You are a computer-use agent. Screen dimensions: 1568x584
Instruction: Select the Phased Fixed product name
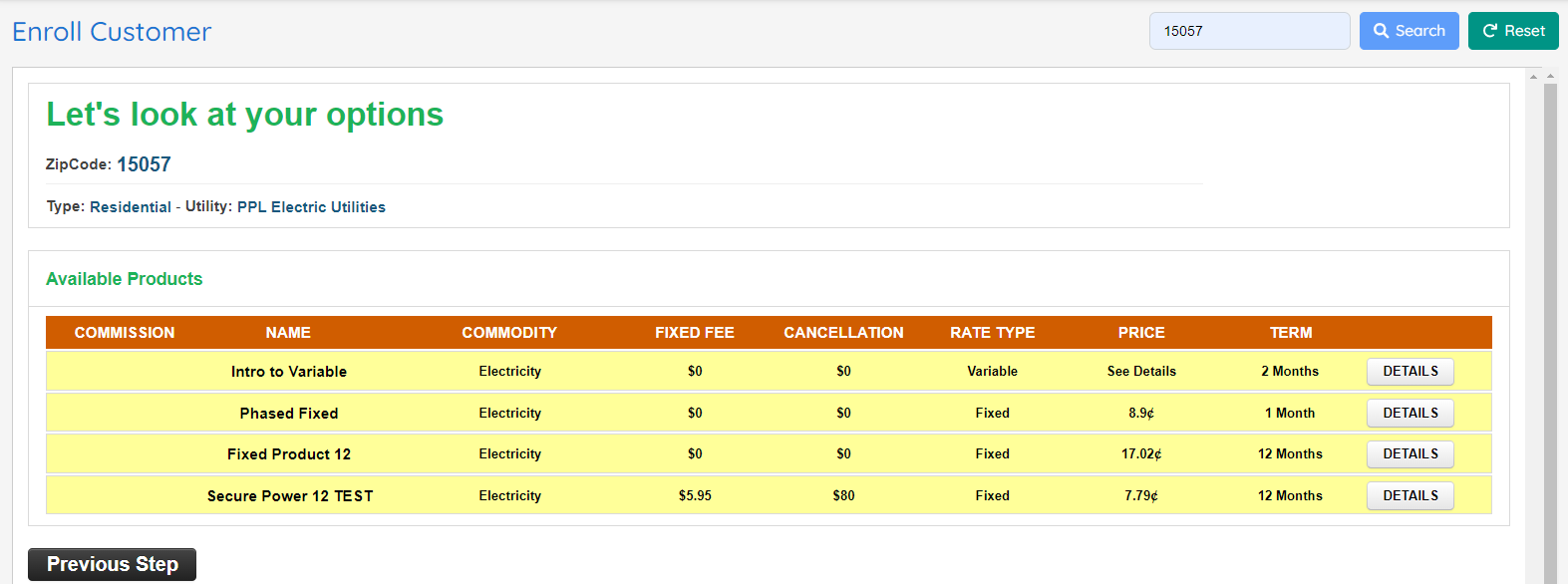(x=289, y=414)
